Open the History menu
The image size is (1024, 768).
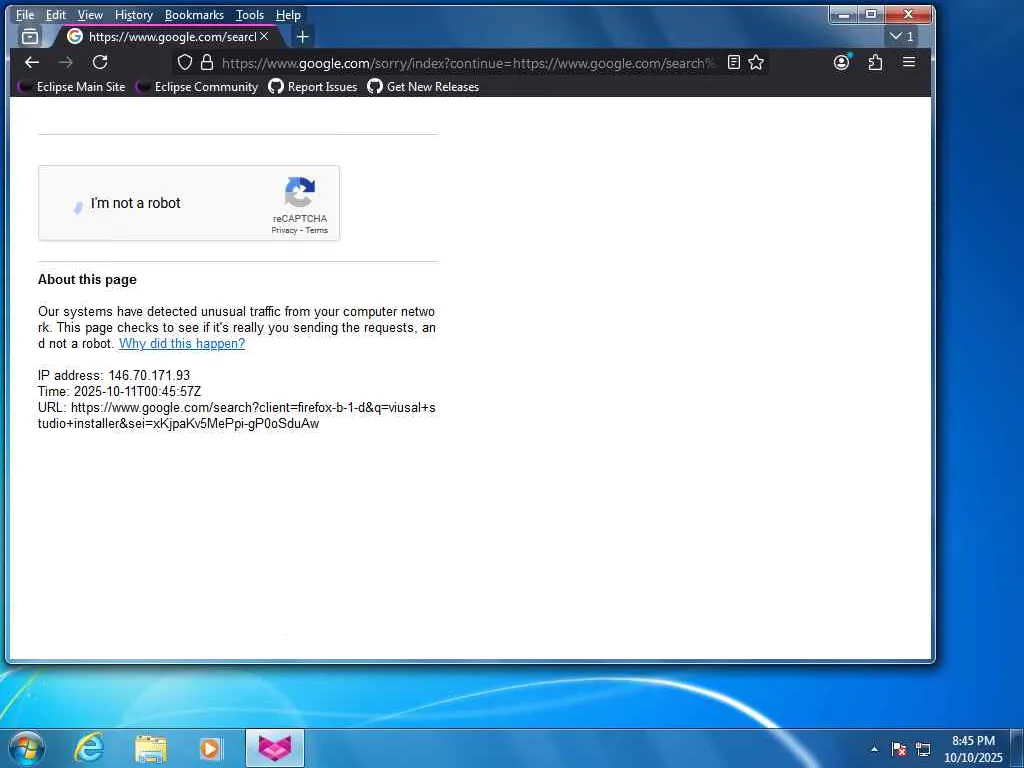pyautogui.click(x=133, y=15)
